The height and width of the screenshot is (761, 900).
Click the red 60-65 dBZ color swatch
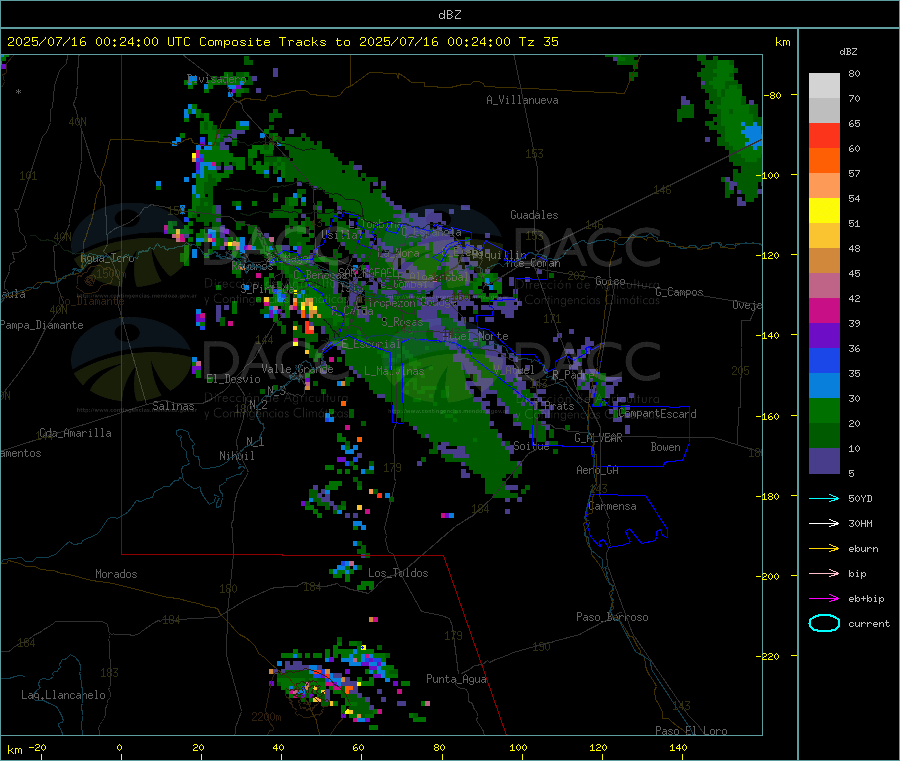point(824,135)
